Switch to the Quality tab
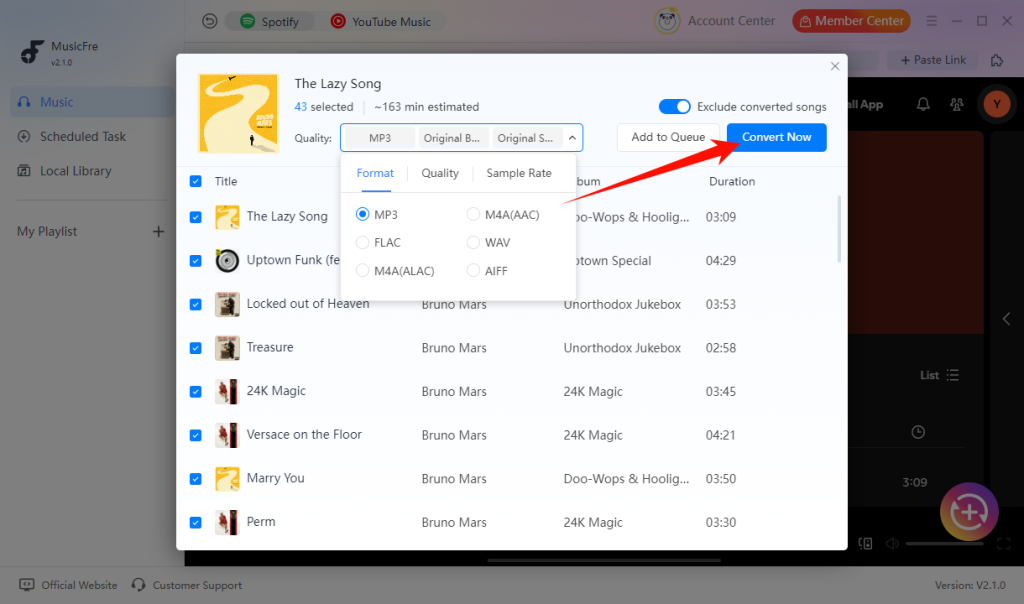The height and width of the screenshot is (604, 1024). (440, 173)
